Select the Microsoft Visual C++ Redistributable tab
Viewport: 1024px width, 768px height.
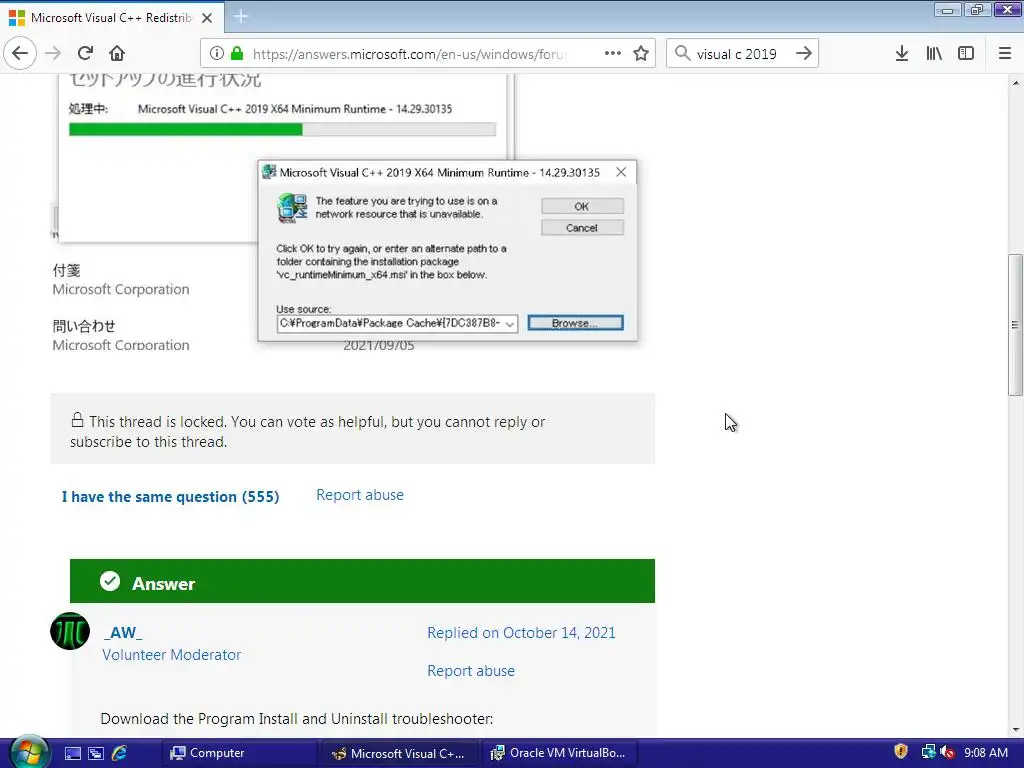112,18
